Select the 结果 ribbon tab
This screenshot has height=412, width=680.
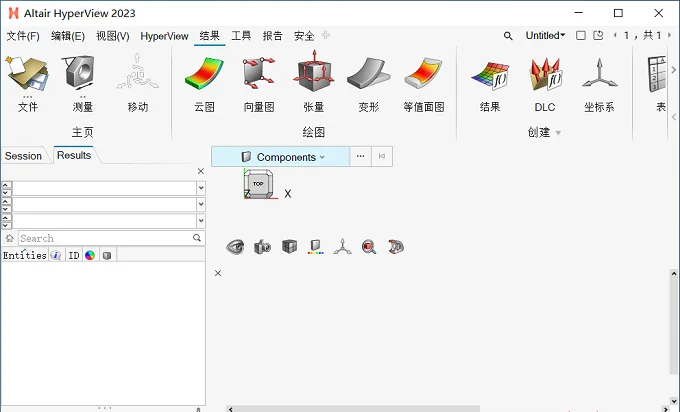(209, 36)
